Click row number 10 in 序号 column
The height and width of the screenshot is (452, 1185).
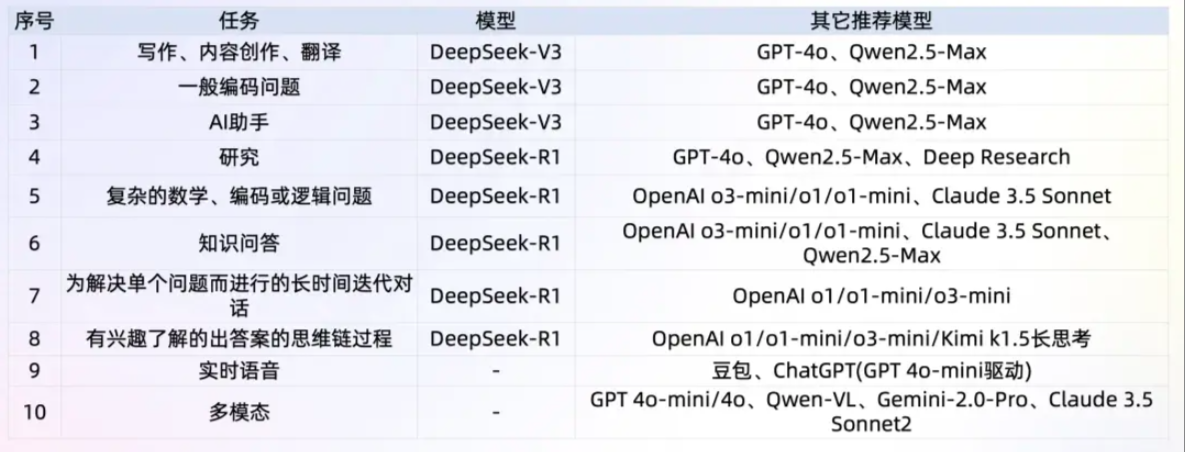point(34,413)
